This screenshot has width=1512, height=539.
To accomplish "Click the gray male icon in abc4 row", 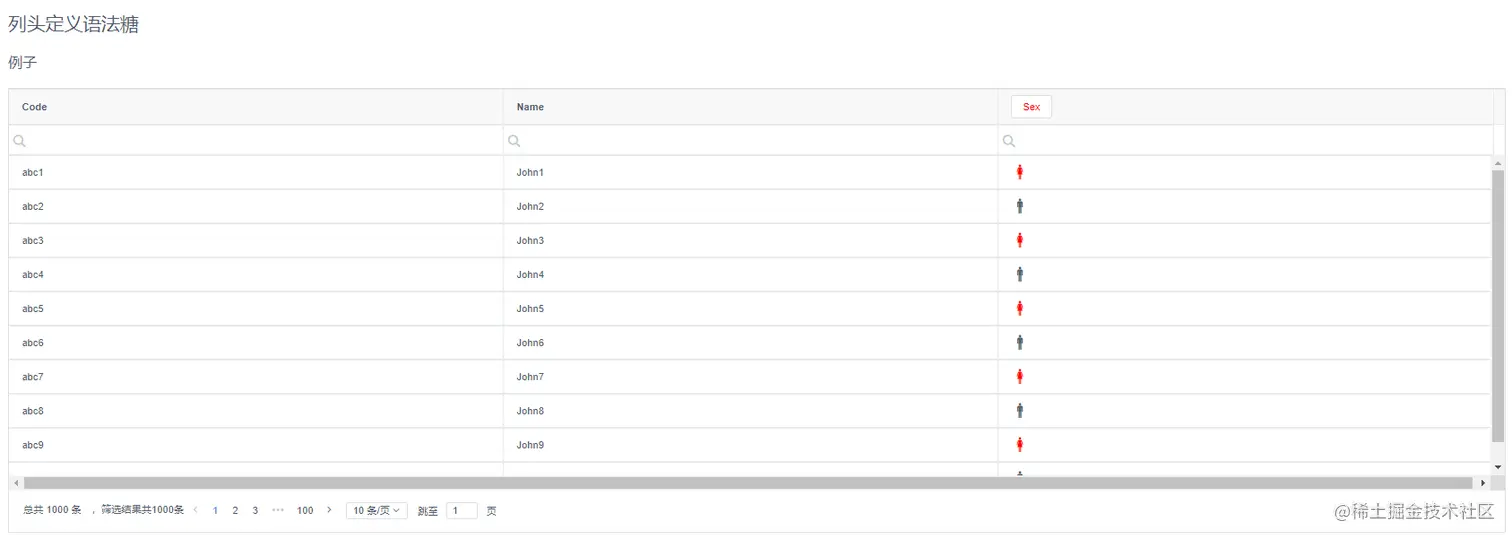I will [1019, 274].
